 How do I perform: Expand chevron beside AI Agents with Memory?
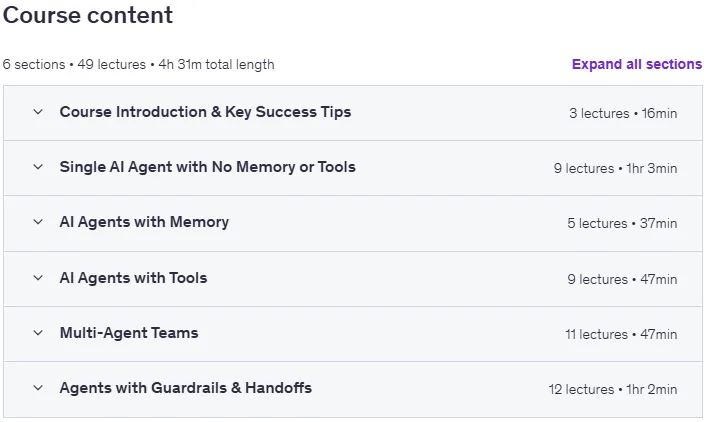click(x=38, y=222)
